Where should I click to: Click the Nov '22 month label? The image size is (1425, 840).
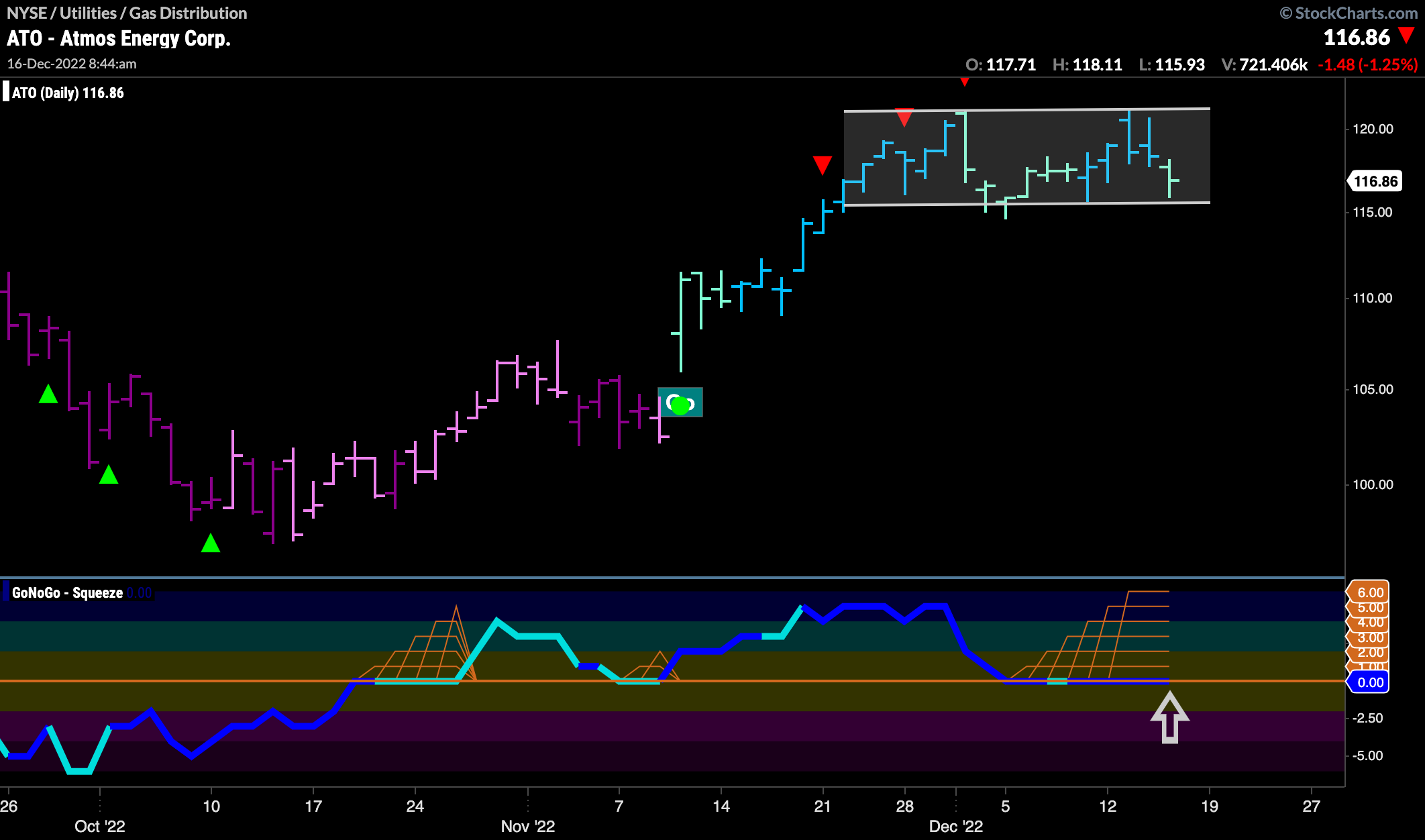528,826
